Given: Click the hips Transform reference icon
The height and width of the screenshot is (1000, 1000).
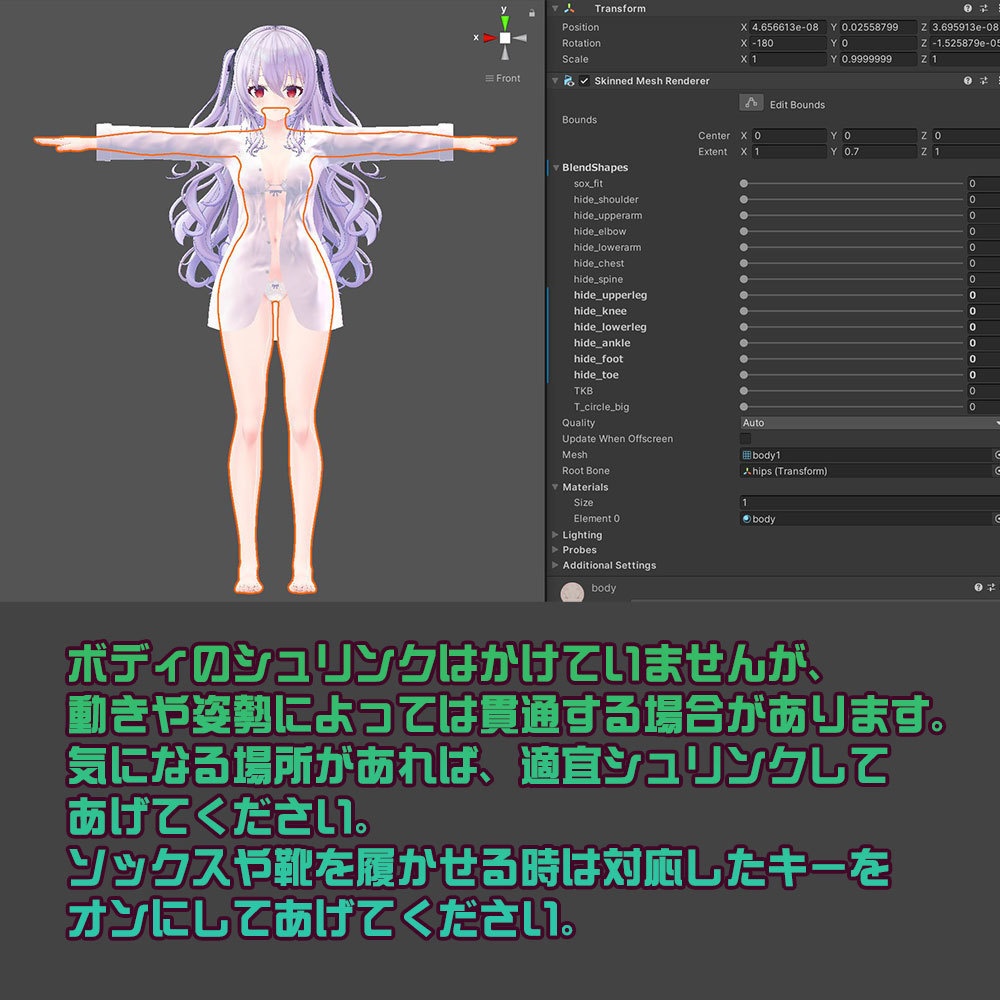Looking at the screenshot, I should pyautogui.click(x=746, y=471).
